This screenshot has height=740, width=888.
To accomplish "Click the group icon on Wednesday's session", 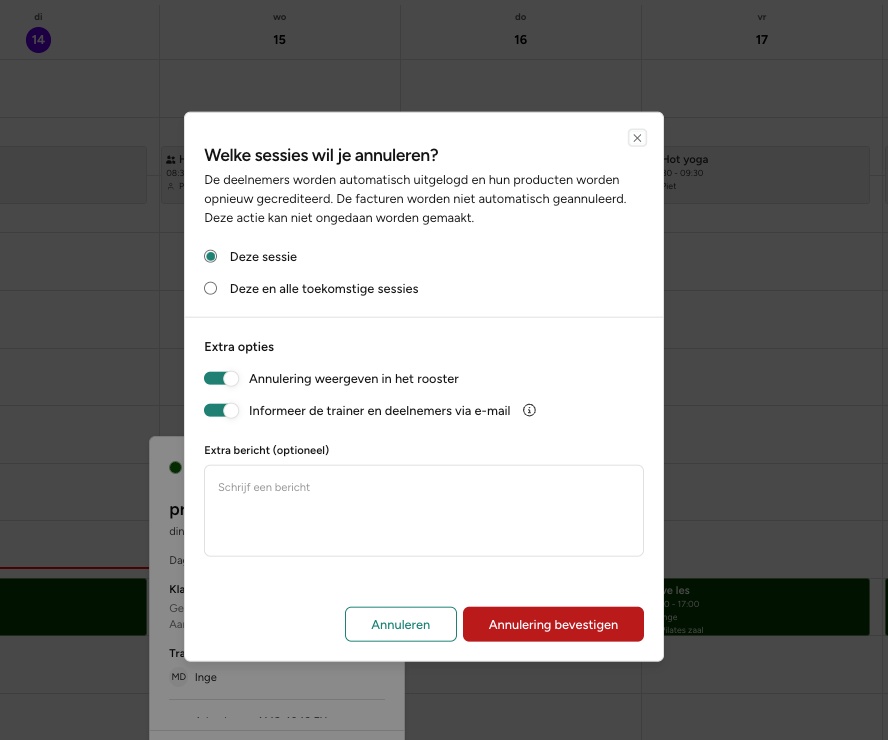I will coord(171,159).
